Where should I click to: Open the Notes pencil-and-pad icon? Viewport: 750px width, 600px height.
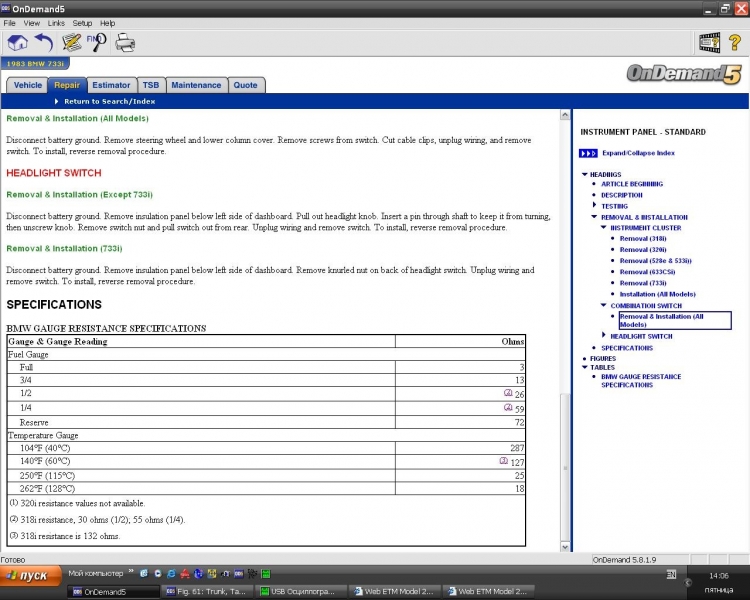click(x=71, y=42)
